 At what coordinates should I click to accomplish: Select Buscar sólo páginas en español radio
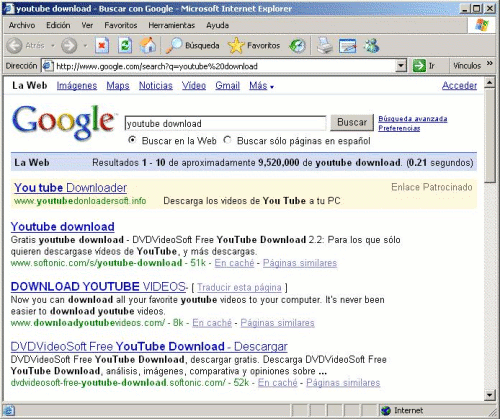click(228, 140)
